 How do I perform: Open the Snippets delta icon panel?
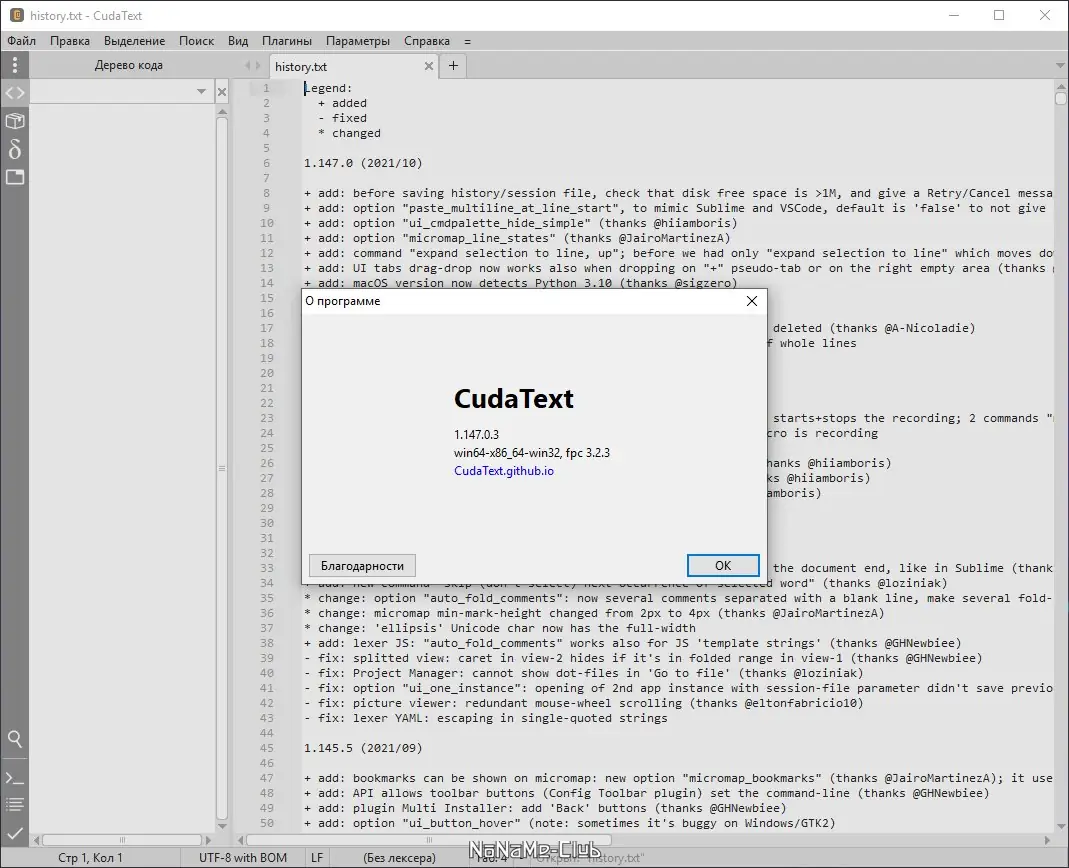click(14, 149)
